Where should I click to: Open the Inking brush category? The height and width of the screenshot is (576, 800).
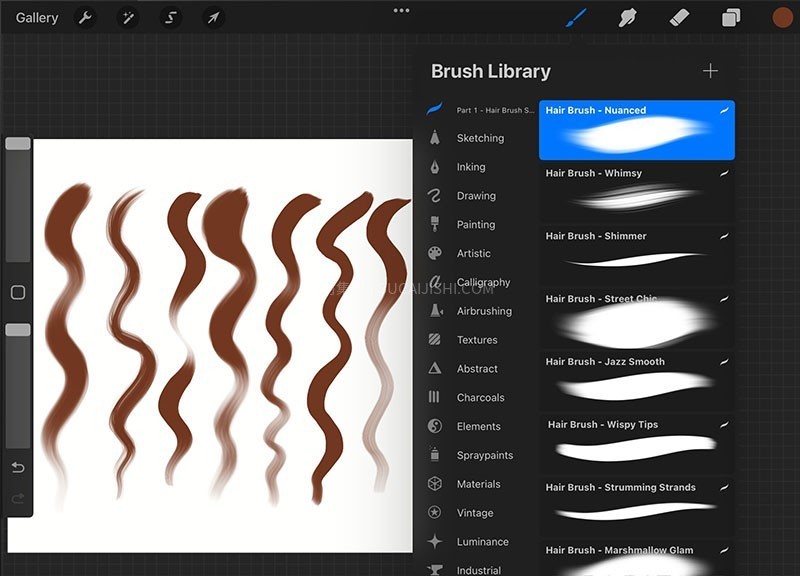(471, 167)
